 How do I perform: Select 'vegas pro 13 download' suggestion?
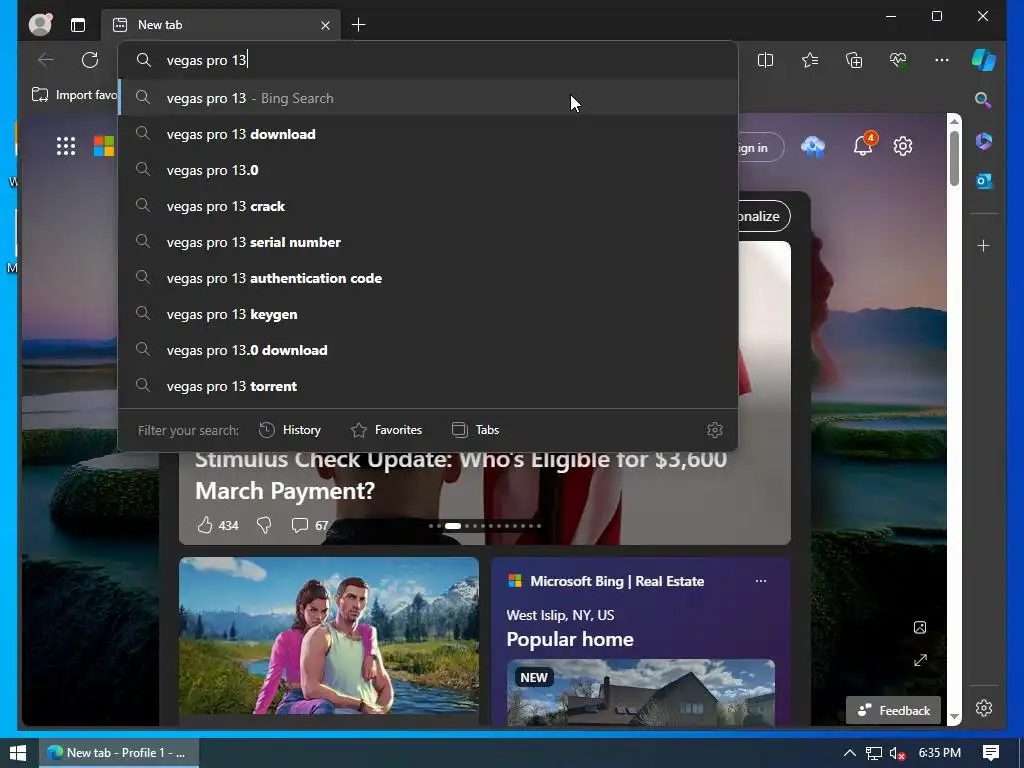(x=428, y=134)
